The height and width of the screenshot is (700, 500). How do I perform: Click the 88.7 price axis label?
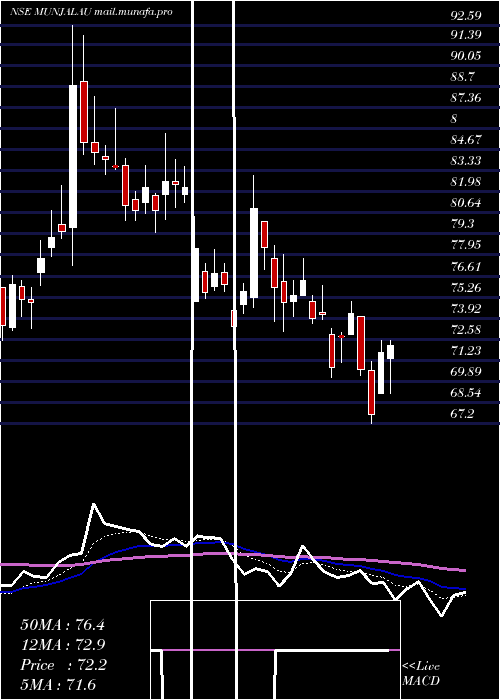coord(463,77)
